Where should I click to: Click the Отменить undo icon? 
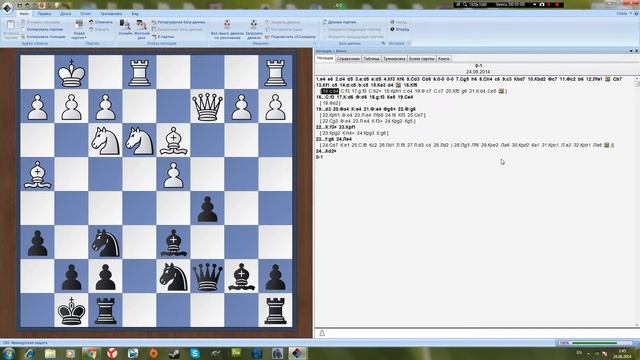pyautogui.click(x=91, y=22)
